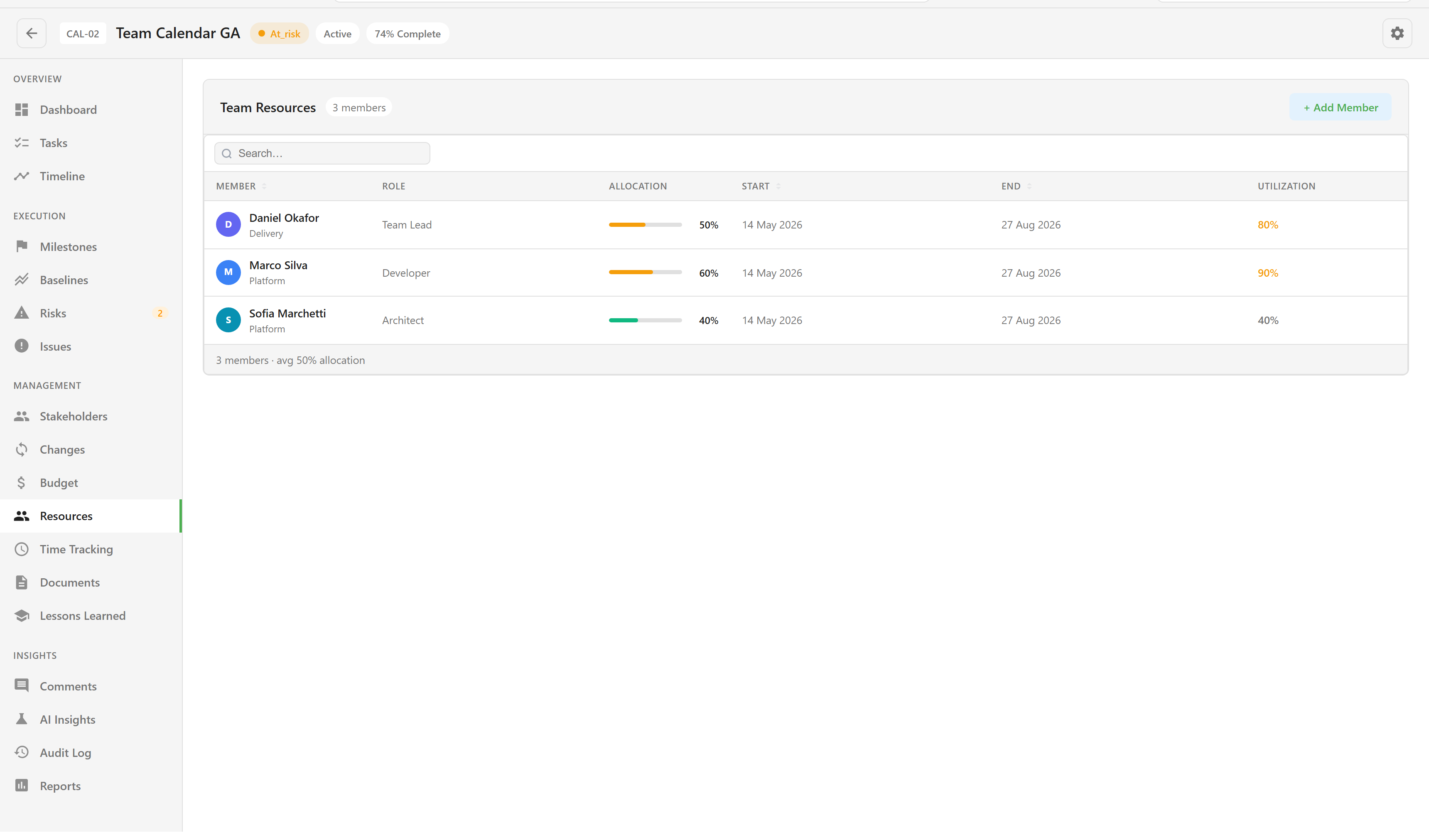Click Marco Silva's 90% utilization value

coord(1268,273)
